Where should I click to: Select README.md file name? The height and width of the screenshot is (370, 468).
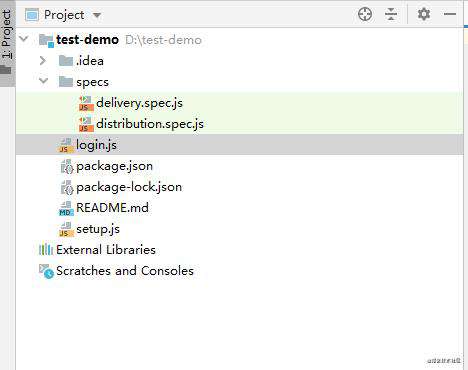point(112,208)
